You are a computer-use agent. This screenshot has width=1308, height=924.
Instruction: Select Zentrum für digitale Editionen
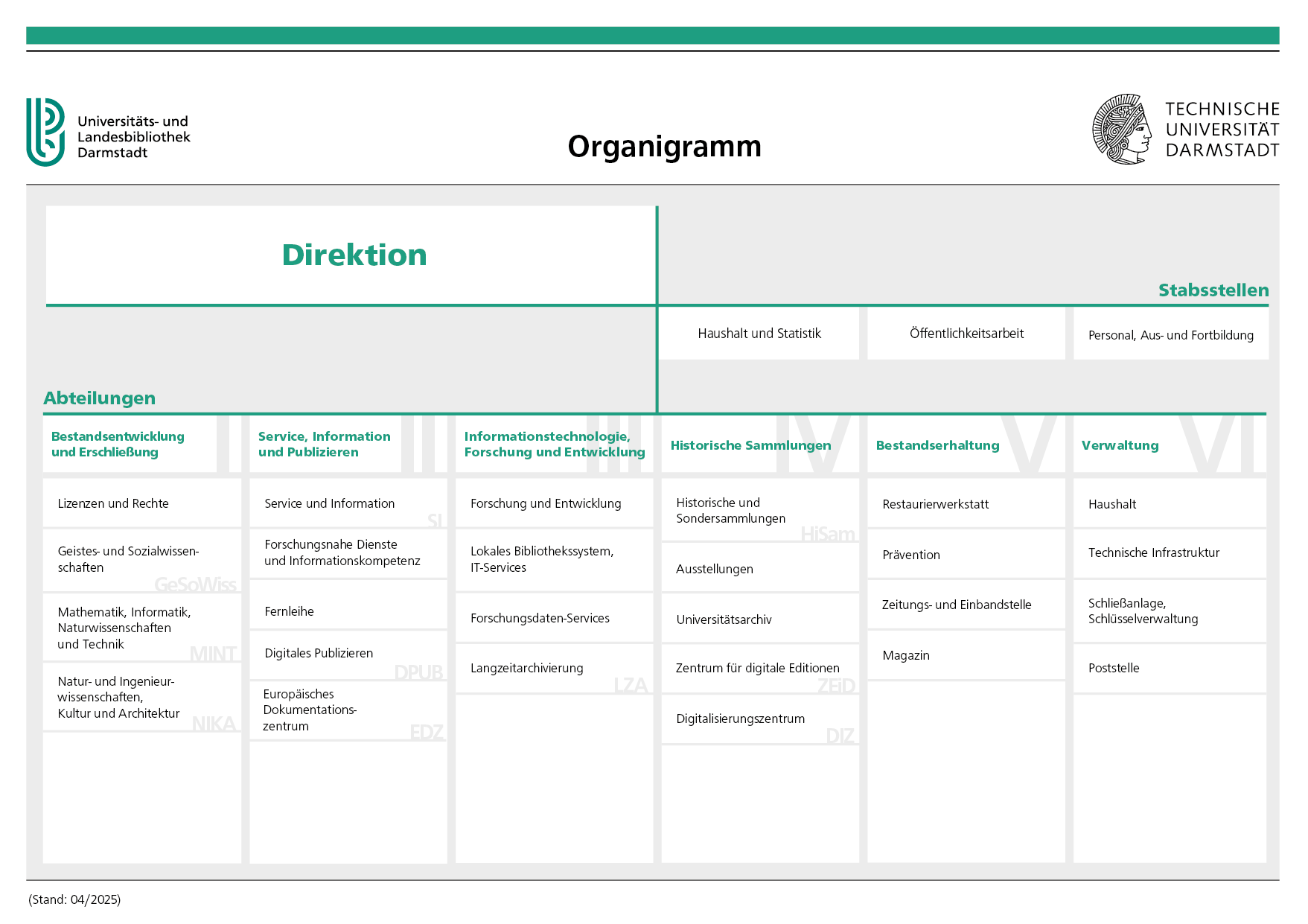click(759, 669)
